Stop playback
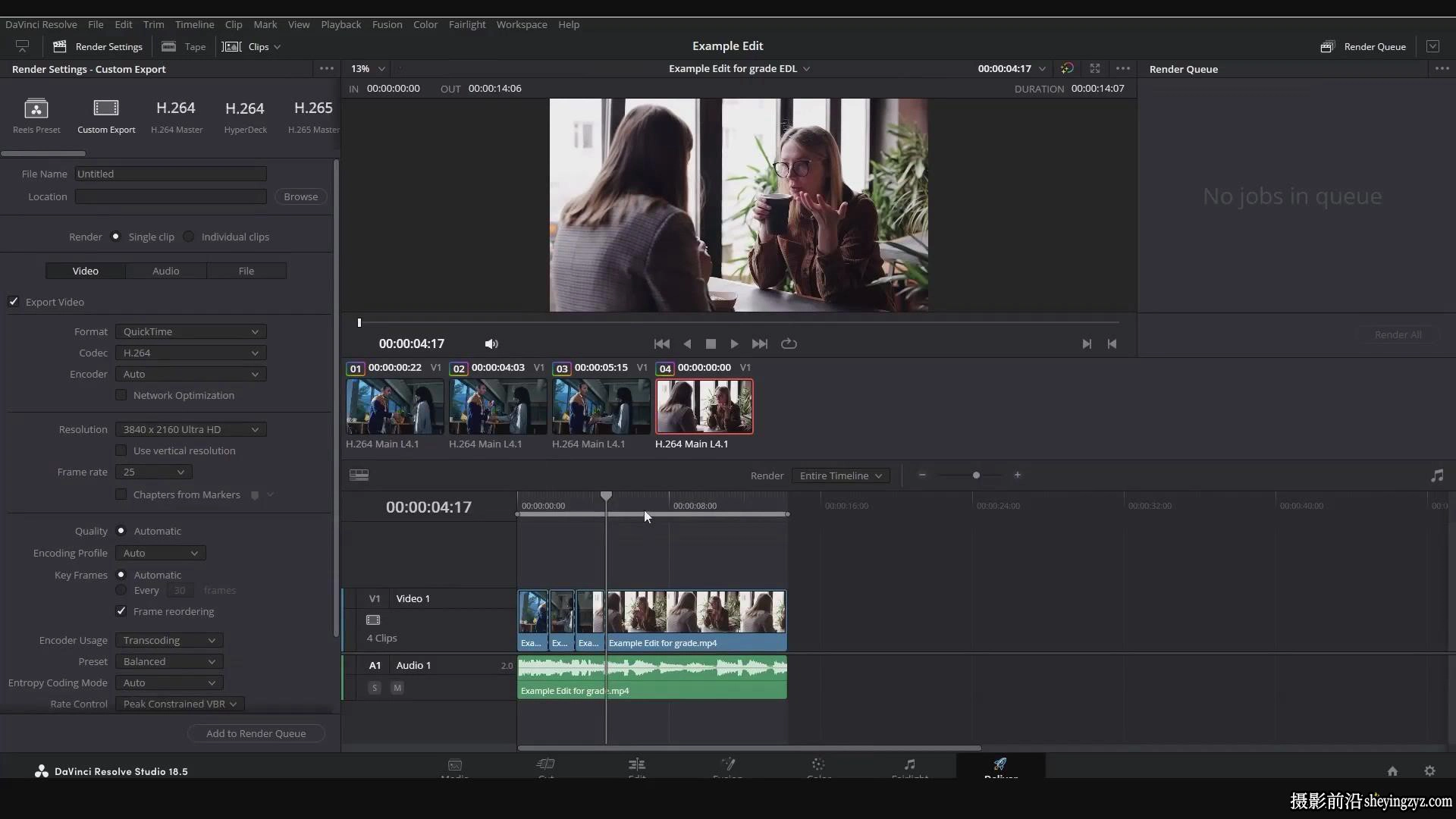 (x=711, y=344)
